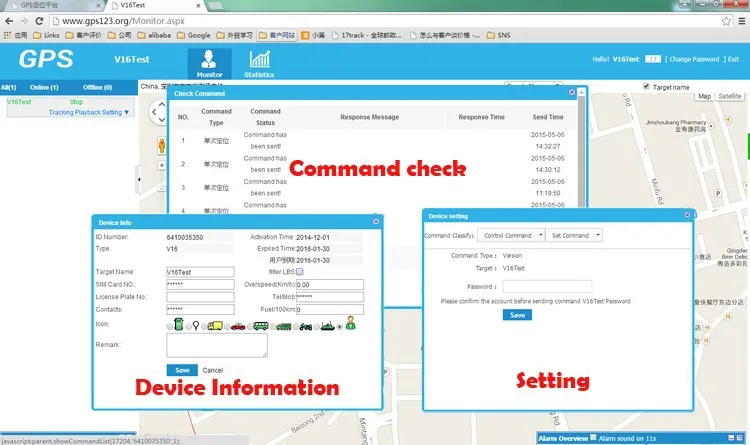Image resolution: width=750 pixels, height=445 pixels.
Task: Select the green top-view car radio button
Action: [170, 327]
